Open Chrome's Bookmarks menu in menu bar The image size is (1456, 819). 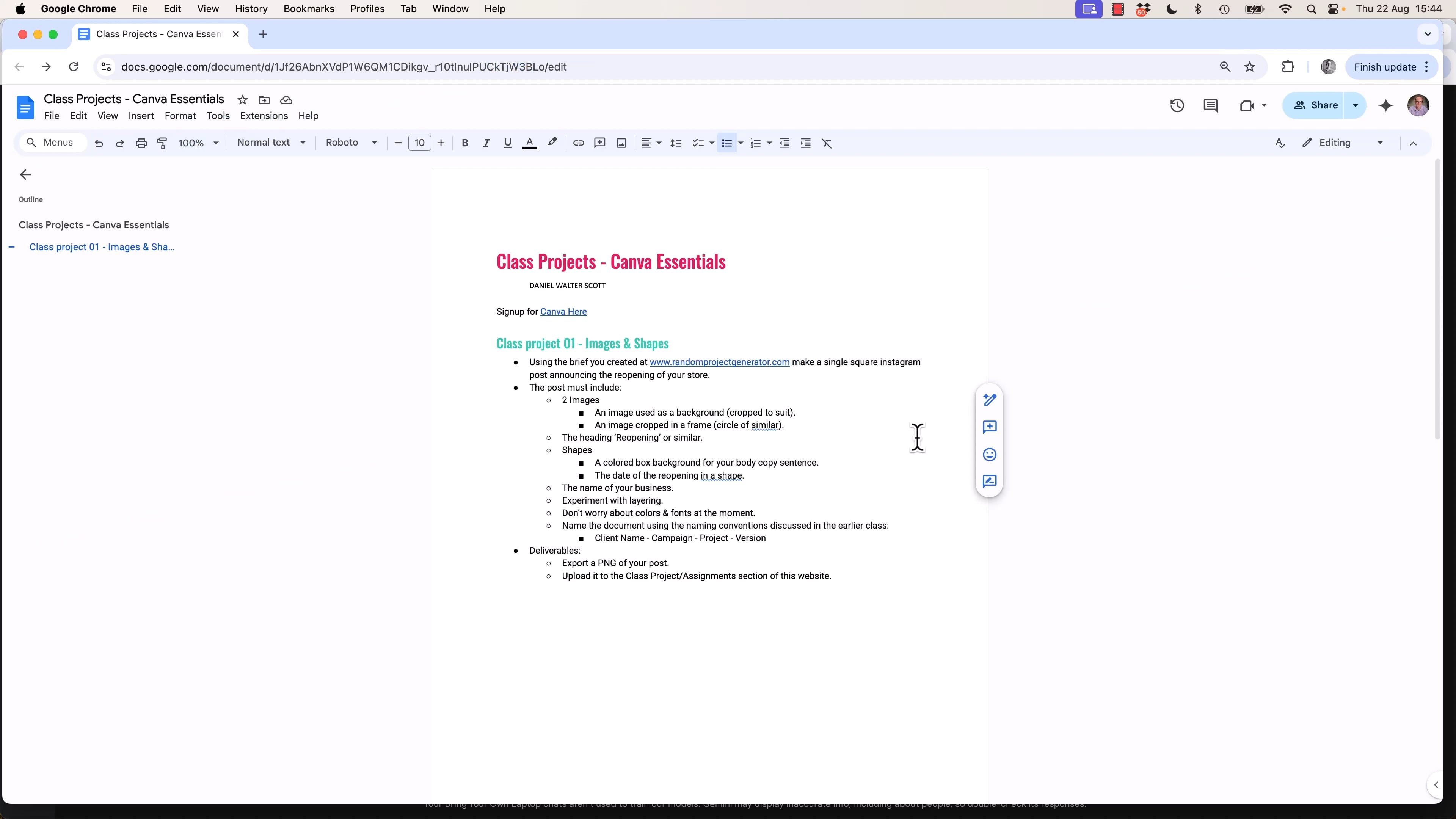pos(309,9)
